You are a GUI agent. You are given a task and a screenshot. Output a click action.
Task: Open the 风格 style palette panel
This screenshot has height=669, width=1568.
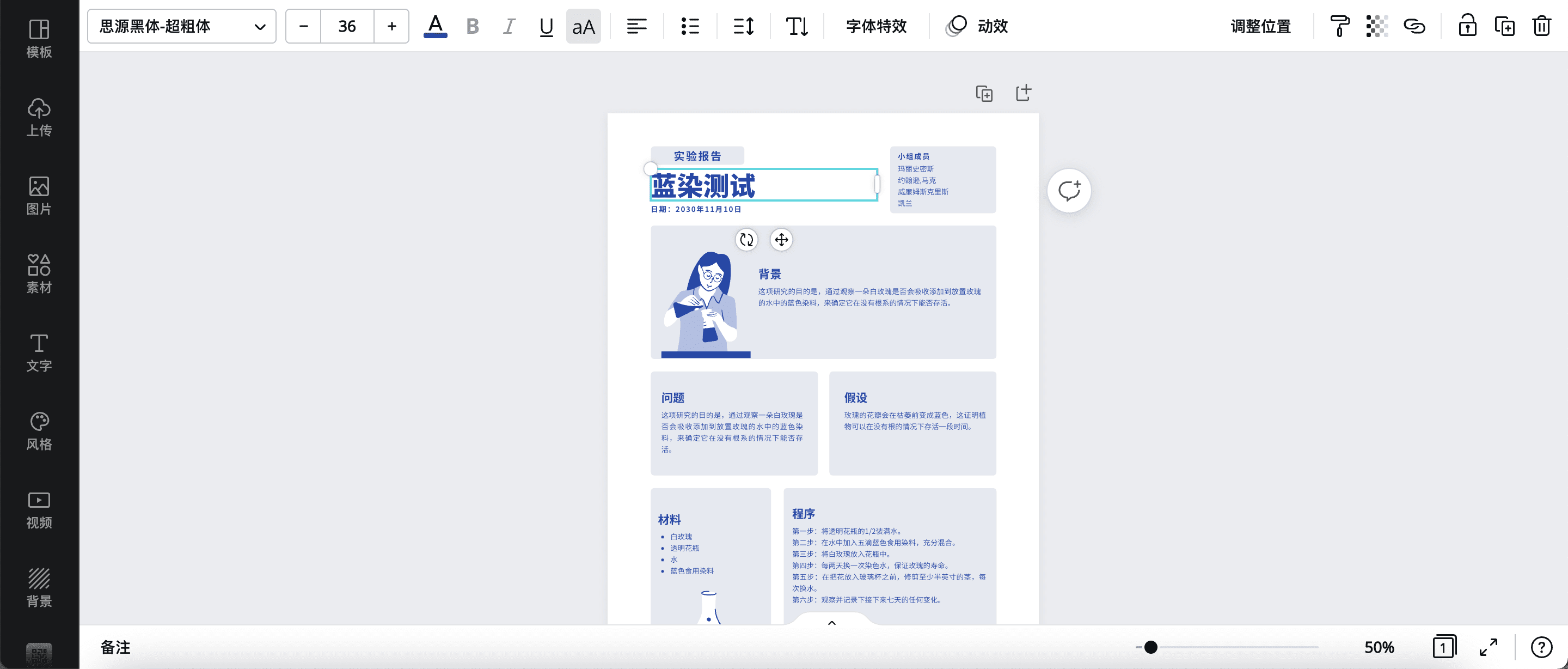pyautogui.click(x=39, y=431)
